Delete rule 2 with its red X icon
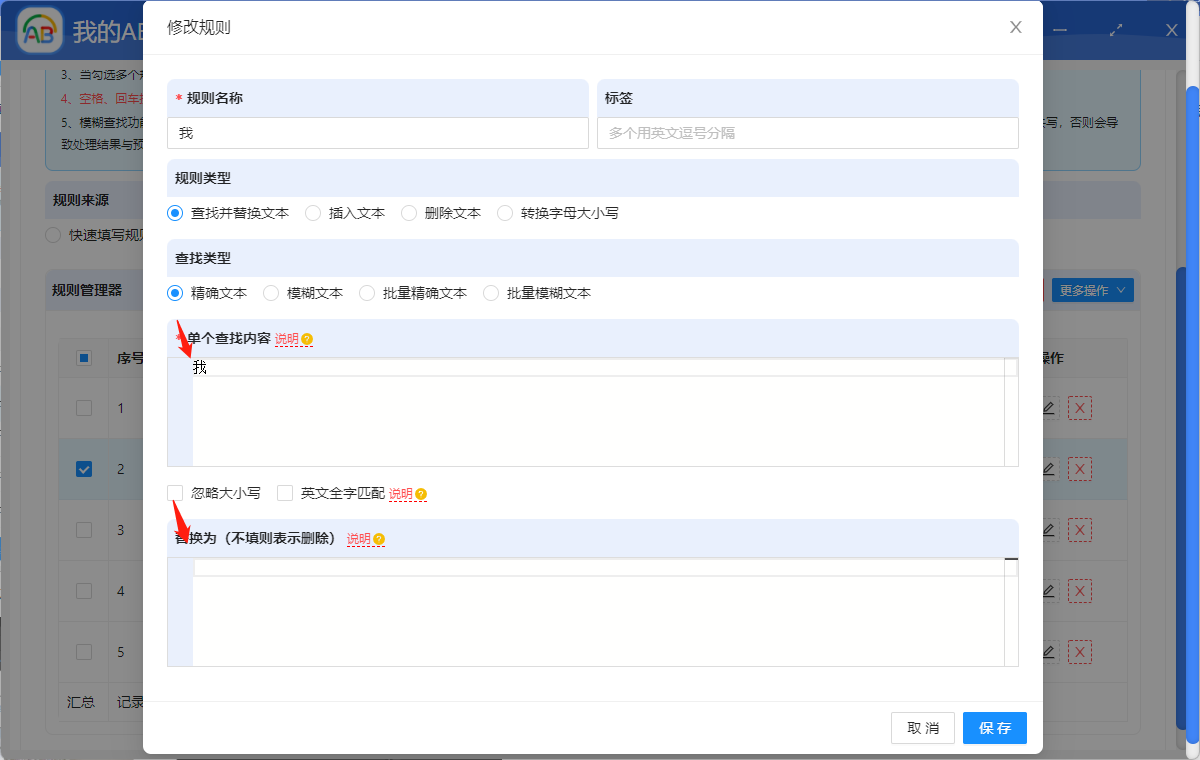 (1079, 468)
